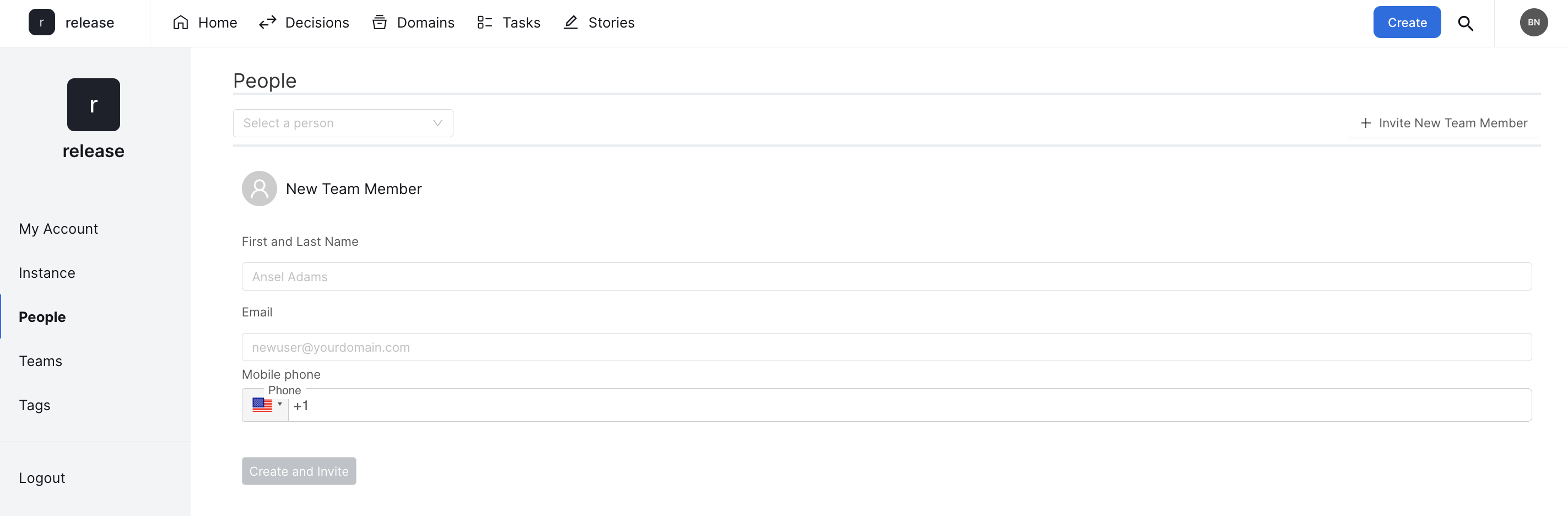Click the US flag icon in the phone field
Screen dimensions: 1568x516
(x=262, y=405)
